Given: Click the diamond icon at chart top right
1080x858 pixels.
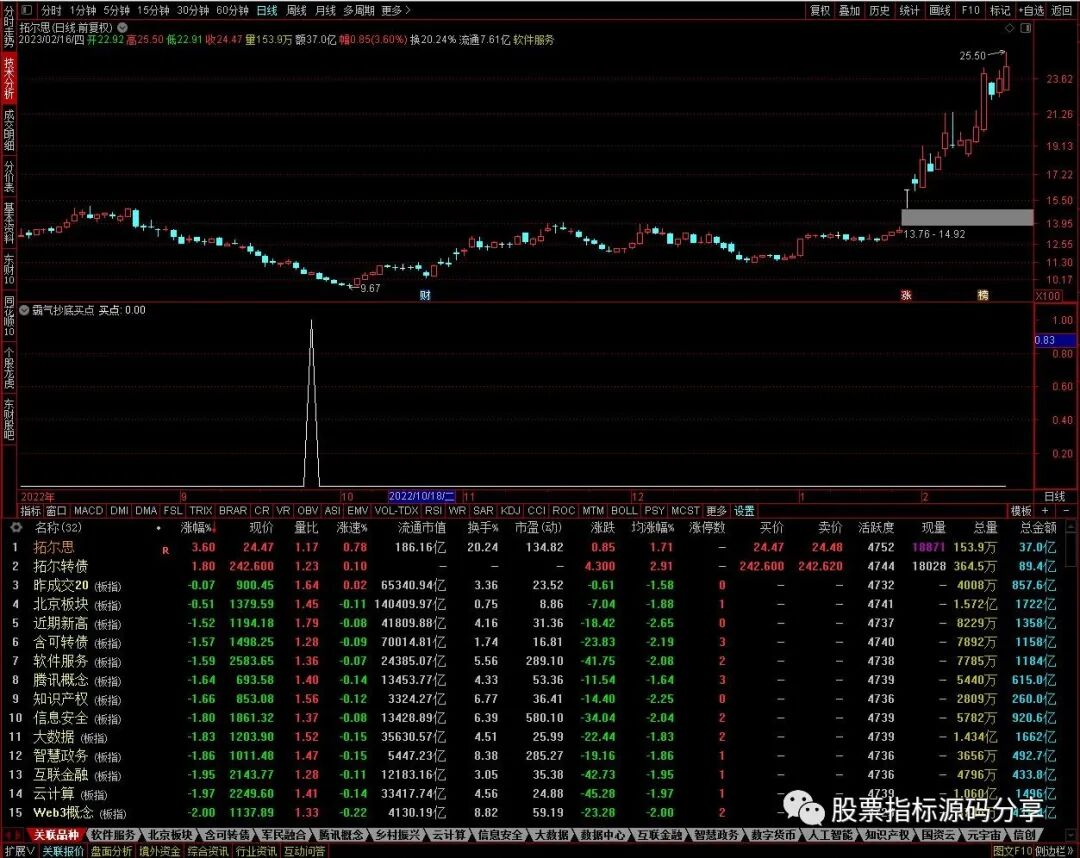Looking at the screenshot, I should [1010, 28].
